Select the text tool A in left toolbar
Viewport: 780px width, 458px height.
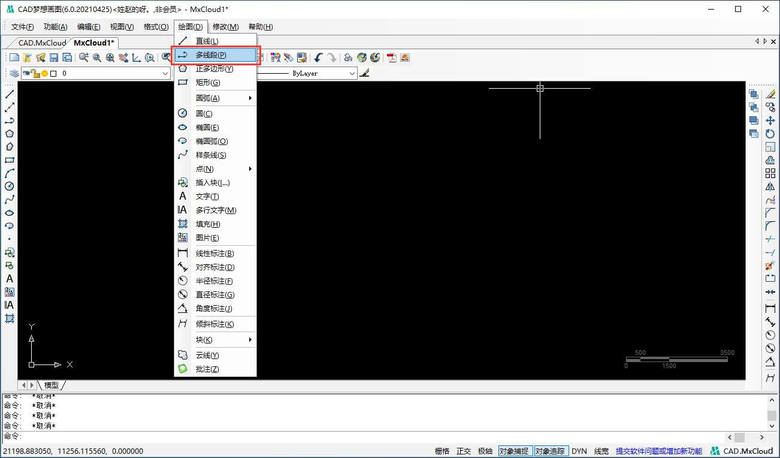[10, 278]
